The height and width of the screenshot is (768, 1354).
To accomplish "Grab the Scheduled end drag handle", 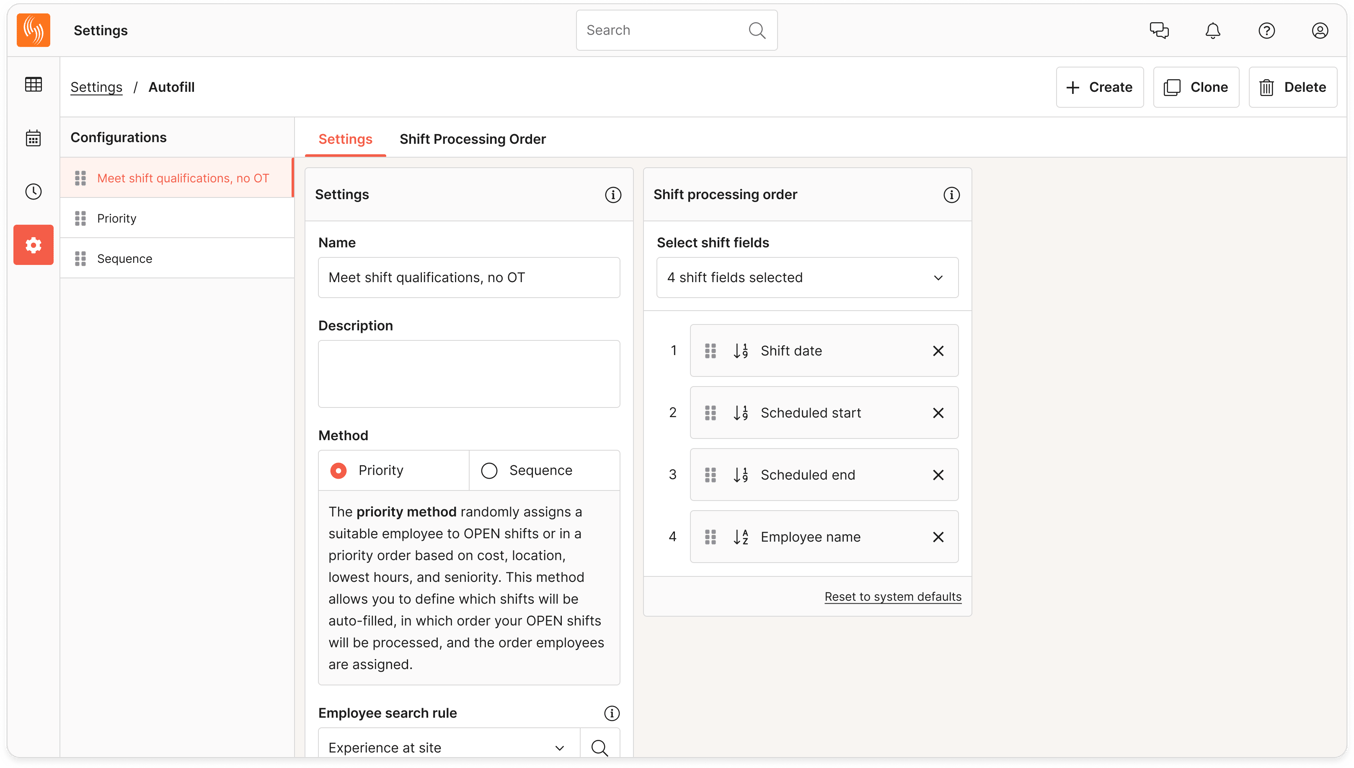I will [x=711, y=475].
